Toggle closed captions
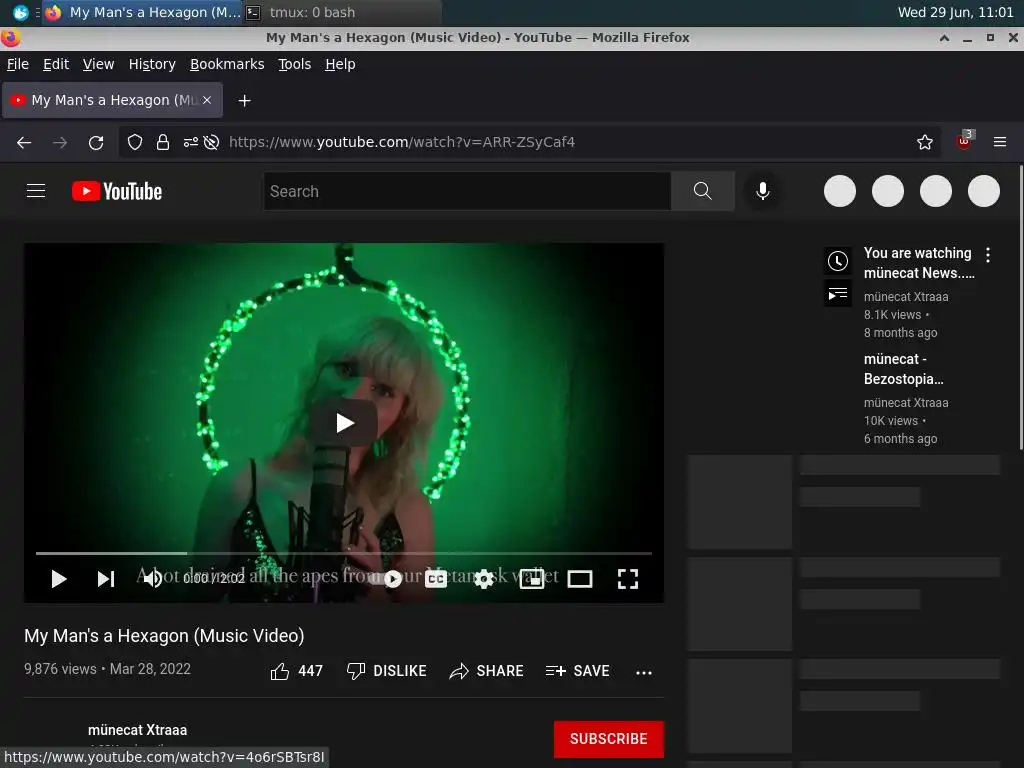1024x768 pixels. coord(436,579)
